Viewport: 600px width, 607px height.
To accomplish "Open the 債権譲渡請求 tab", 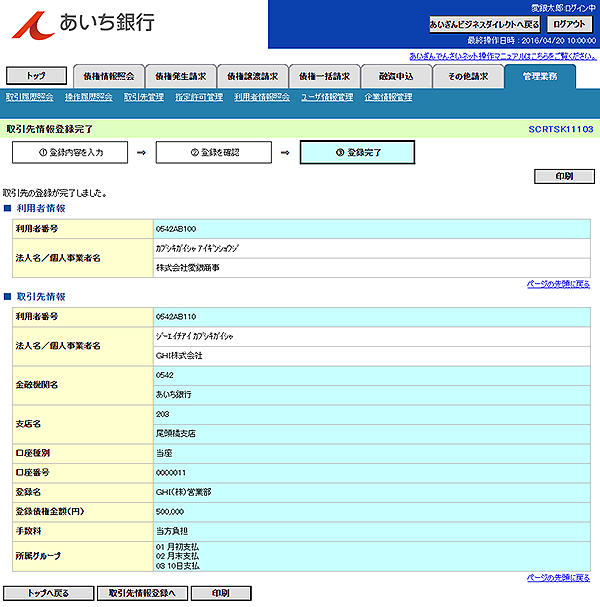I will pos(252,77).
